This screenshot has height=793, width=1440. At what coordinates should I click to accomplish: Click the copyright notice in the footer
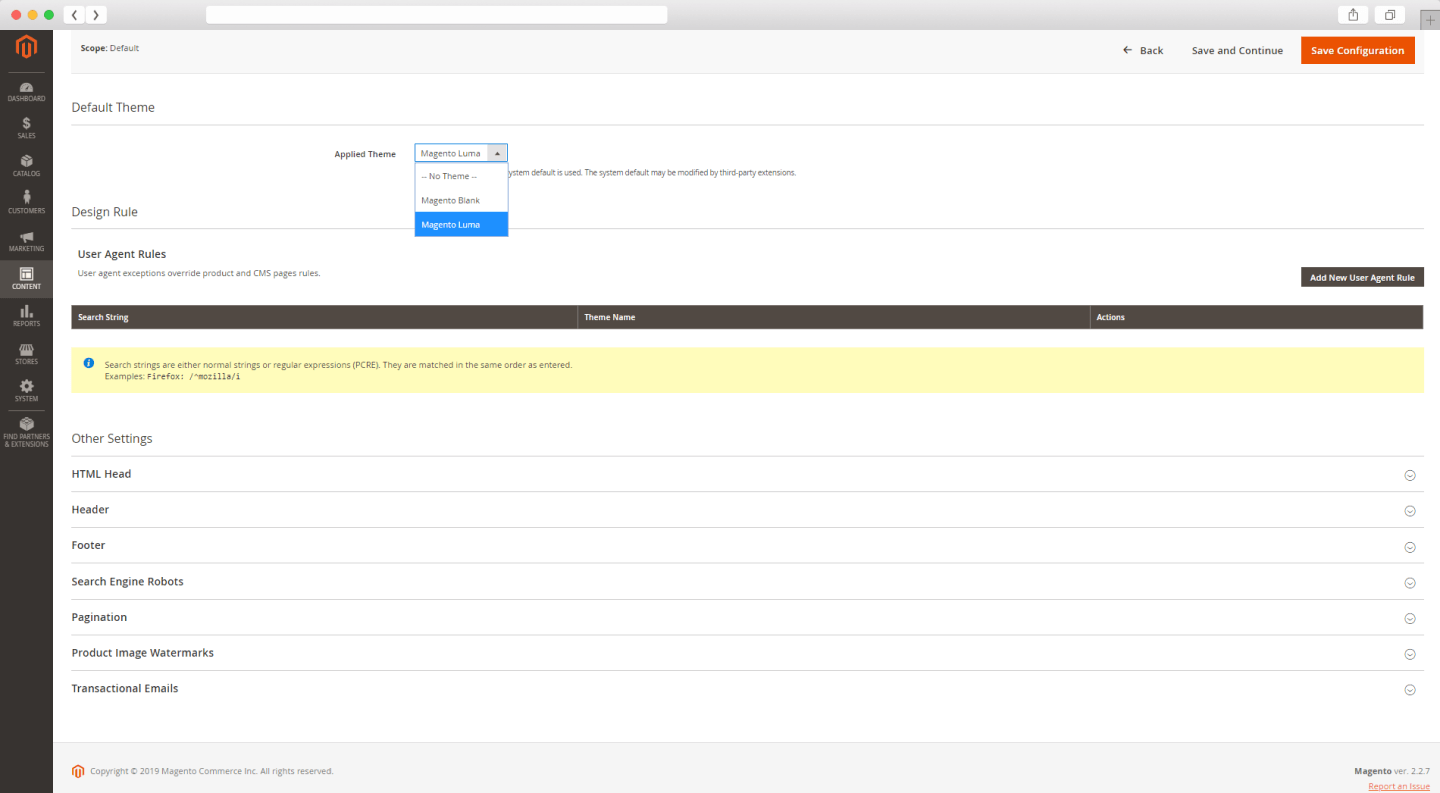pos(212,771)
